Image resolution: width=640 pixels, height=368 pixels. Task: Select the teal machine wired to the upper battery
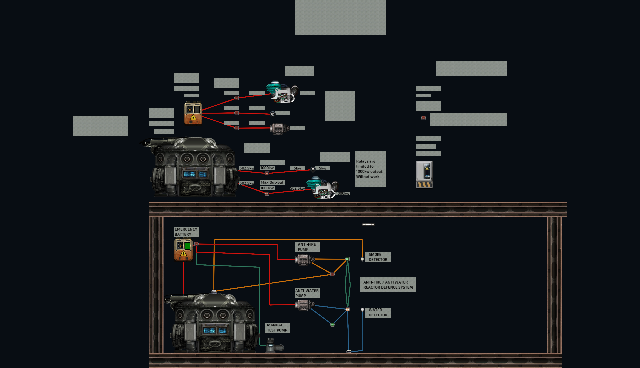282,92
